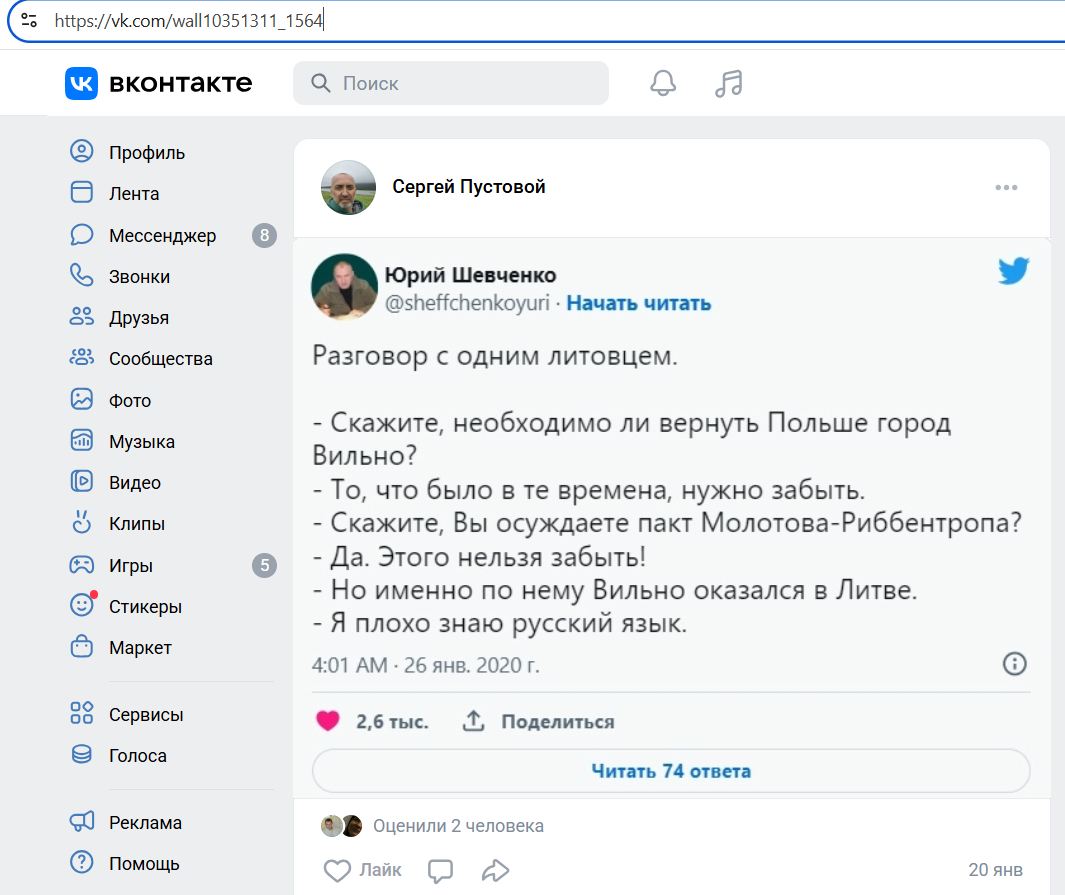The image size is (1065, 895).
Task: Open the Мессенджер section in sidebar
Action: [x=160, y=235]
